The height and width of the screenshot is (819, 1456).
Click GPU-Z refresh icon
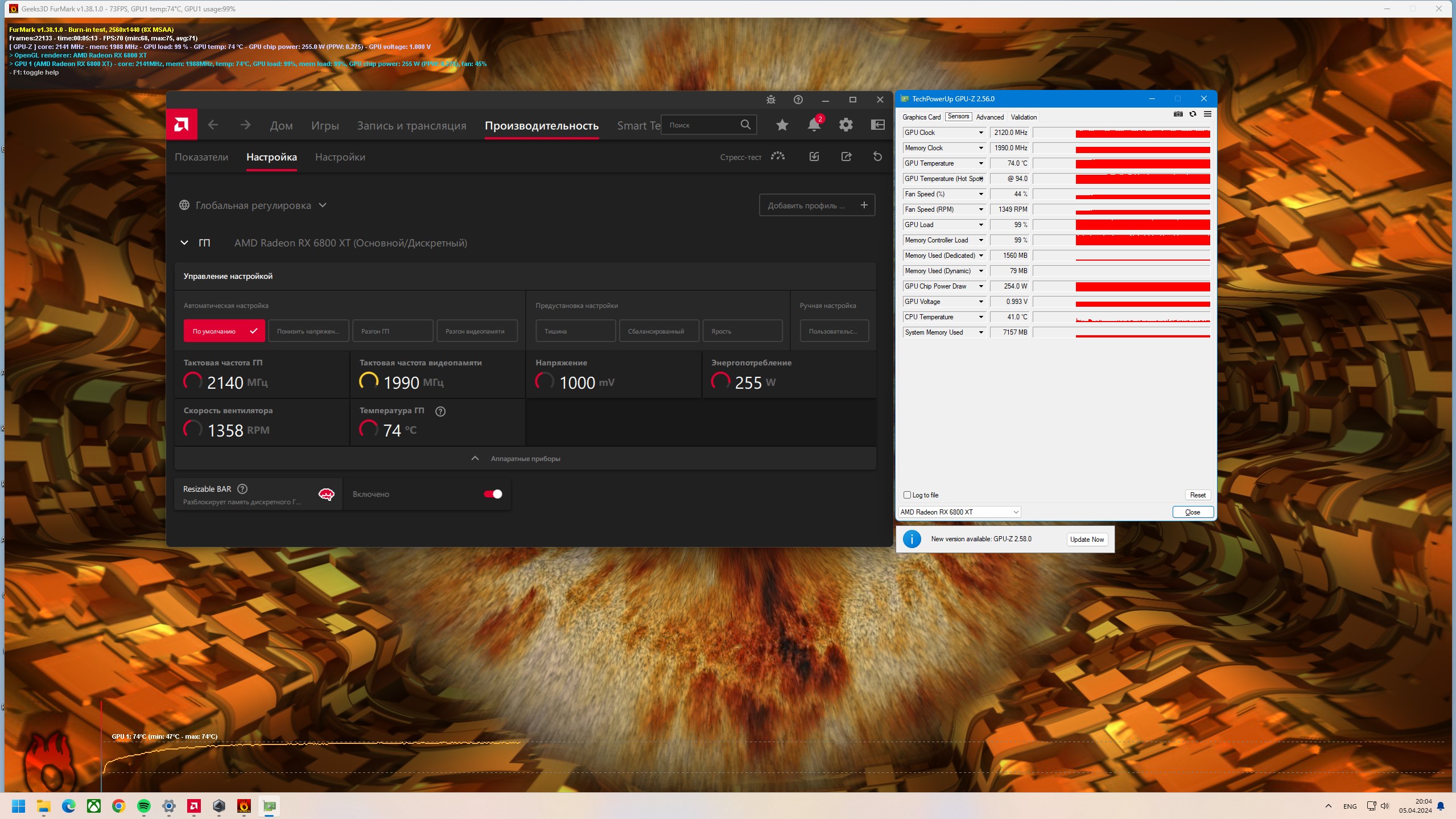click(x=1193, y=114)
